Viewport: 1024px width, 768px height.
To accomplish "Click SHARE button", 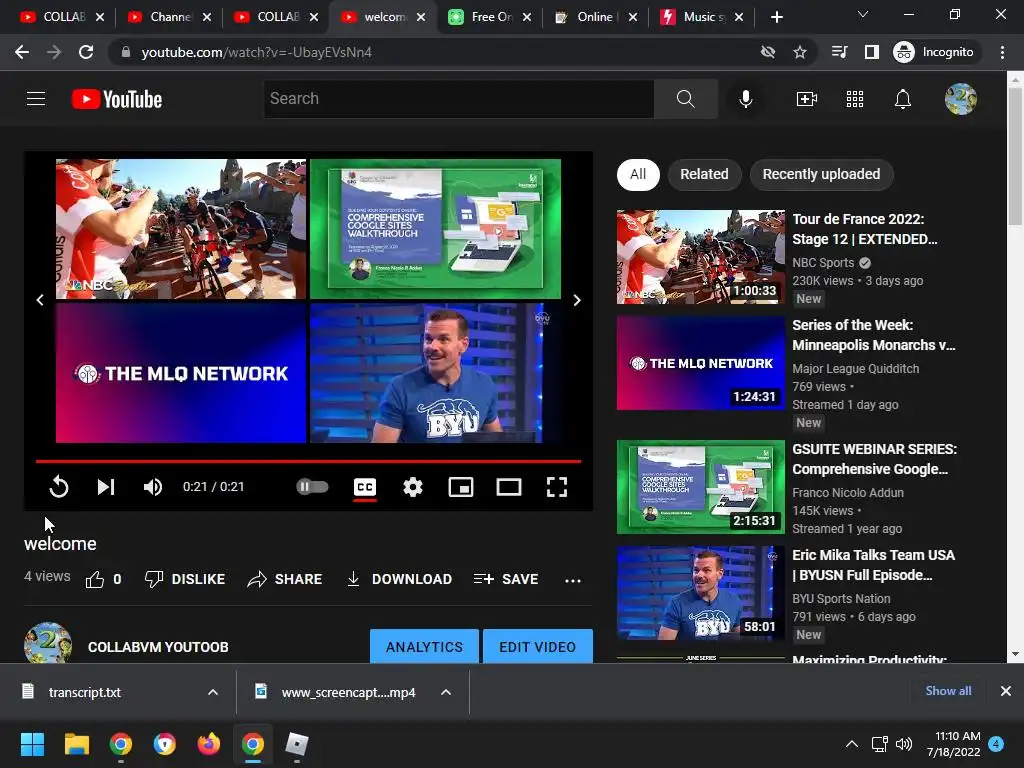I will (285, 579).
